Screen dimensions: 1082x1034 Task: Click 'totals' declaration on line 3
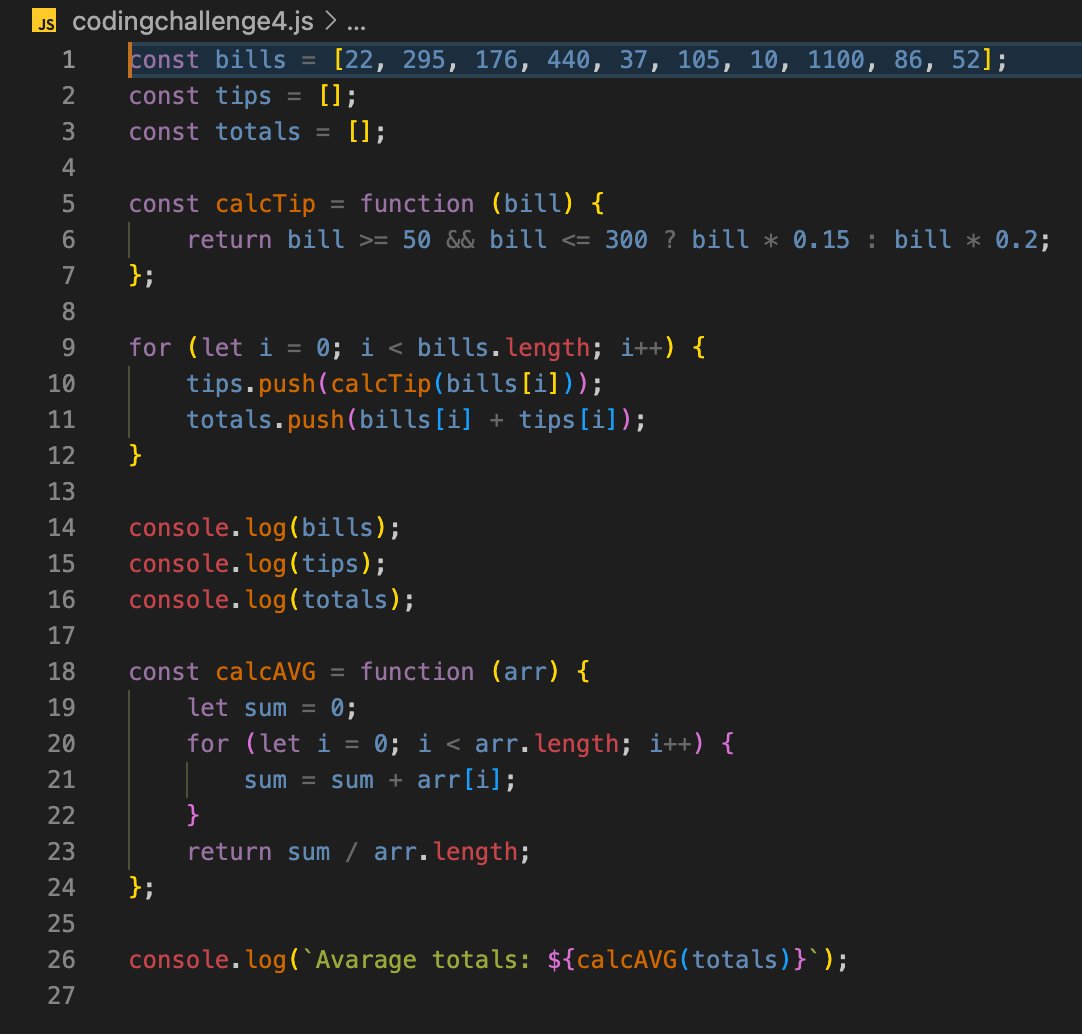257,132
